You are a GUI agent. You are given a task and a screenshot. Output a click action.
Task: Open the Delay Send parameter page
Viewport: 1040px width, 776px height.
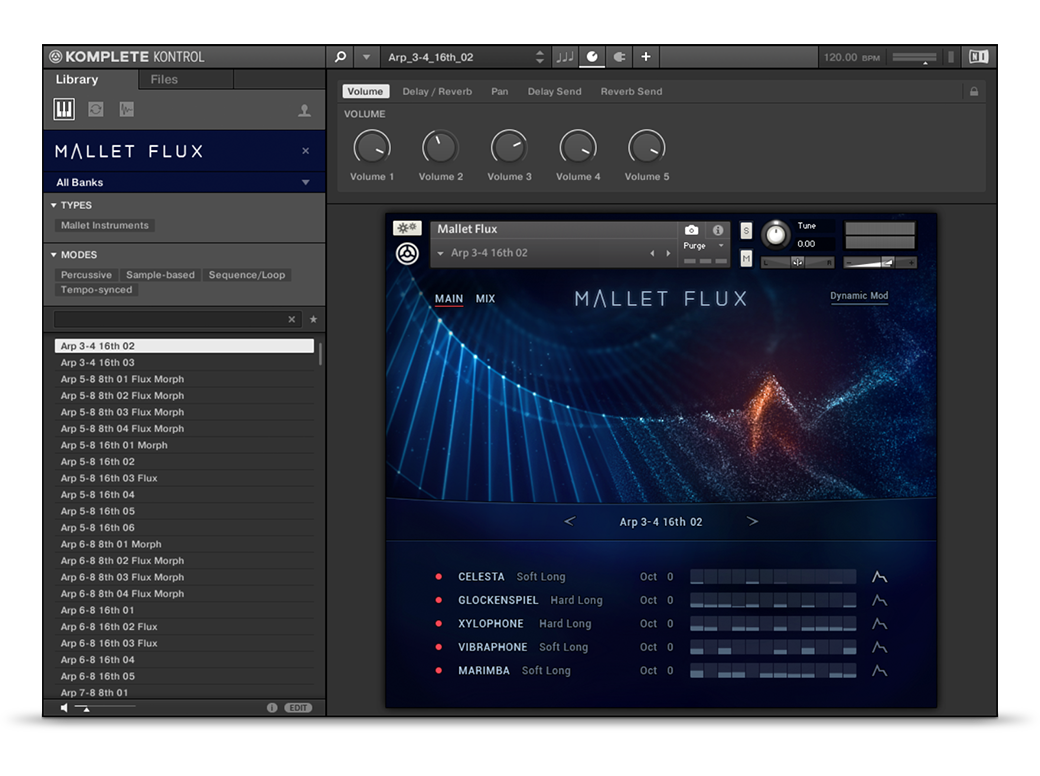pos(554,92)
